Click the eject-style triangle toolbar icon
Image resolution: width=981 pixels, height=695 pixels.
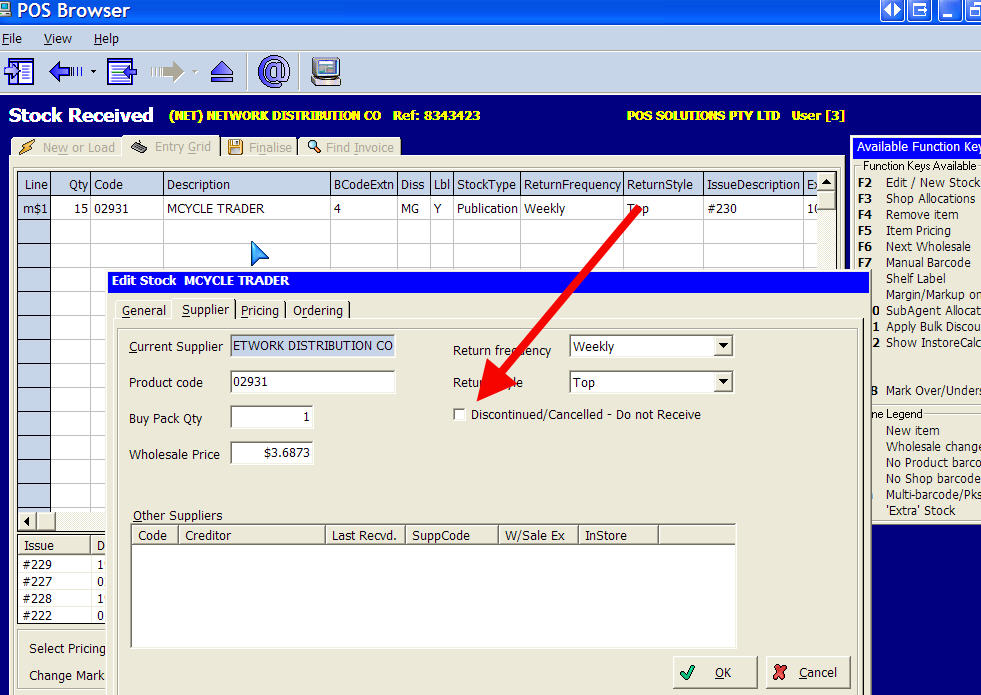coord(222,72)
